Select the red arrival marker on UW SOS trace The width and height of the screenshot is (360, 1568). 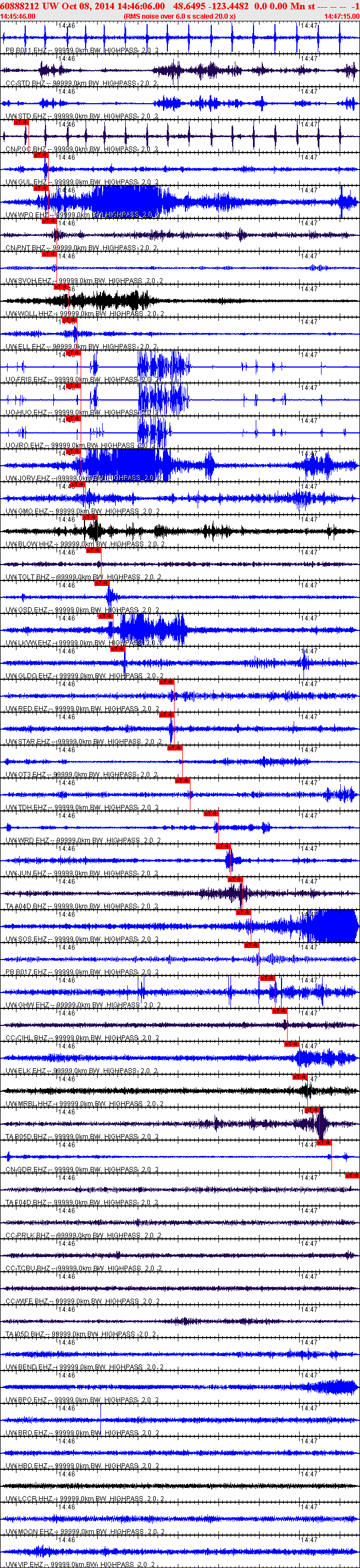(x=243, y=912)
